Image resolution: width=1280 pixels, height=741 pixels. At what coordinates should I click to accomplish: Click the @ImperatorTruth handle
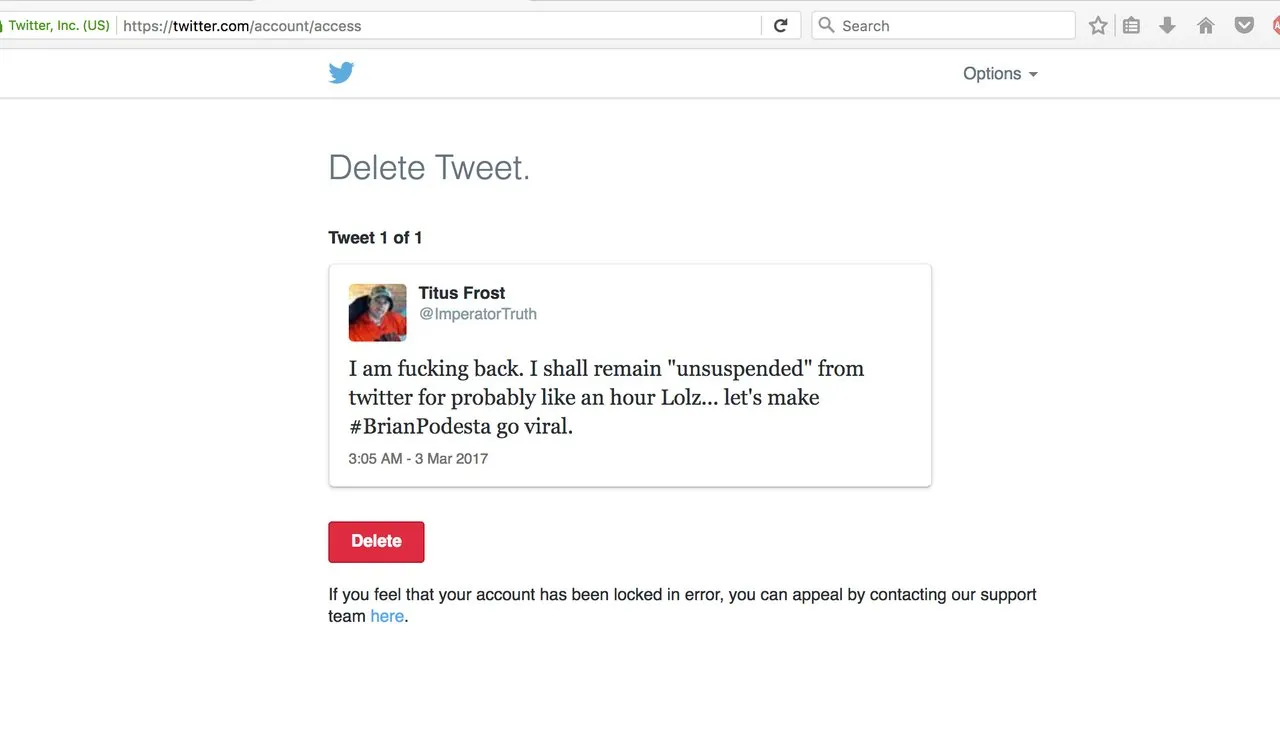pyautogui.click(x=477, y=314)
